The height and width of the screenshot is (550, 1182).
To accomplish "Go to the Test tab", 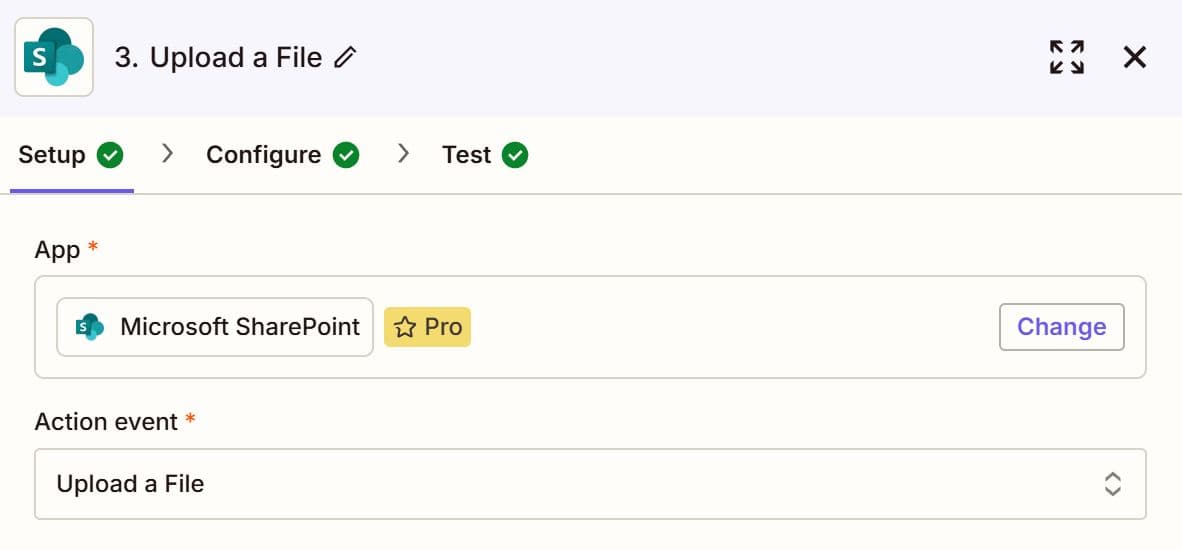I will point(466,155).
